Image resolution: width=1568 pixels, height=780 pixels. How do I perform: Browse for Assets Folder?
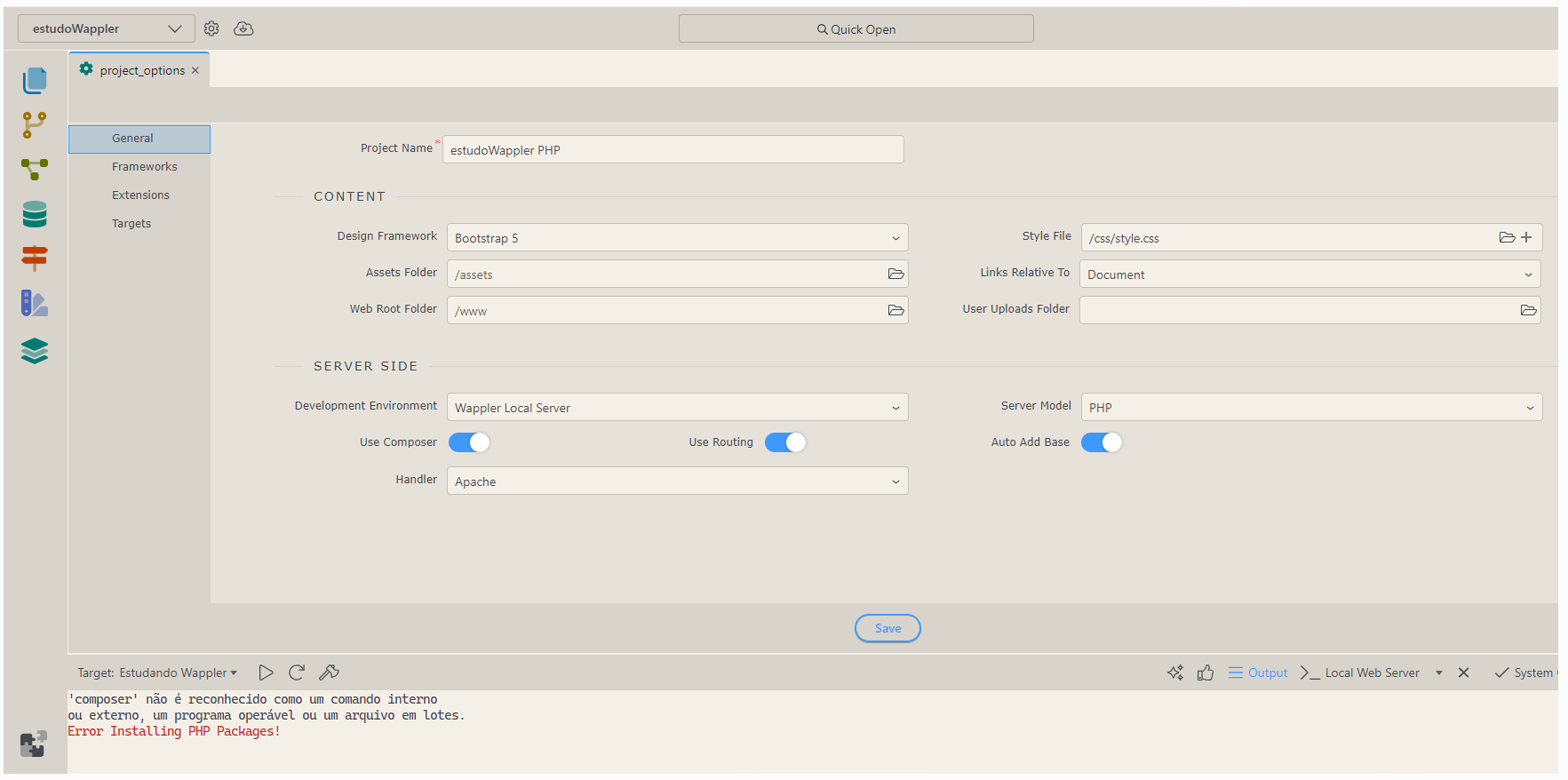tap(895, 274)
